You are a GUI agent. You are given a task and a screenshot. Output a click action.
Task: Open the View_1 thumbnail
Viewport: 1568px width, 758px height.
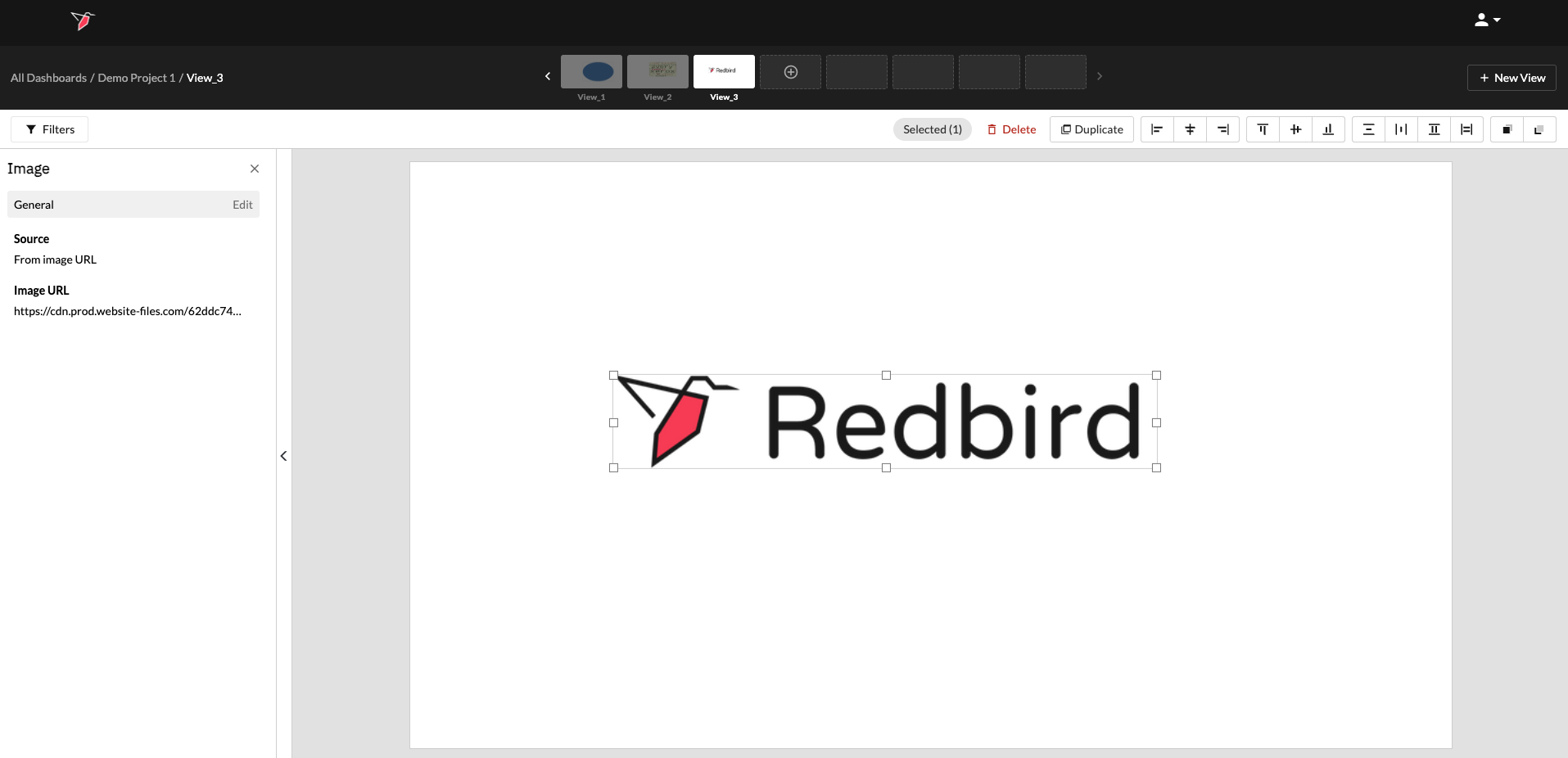591,72
